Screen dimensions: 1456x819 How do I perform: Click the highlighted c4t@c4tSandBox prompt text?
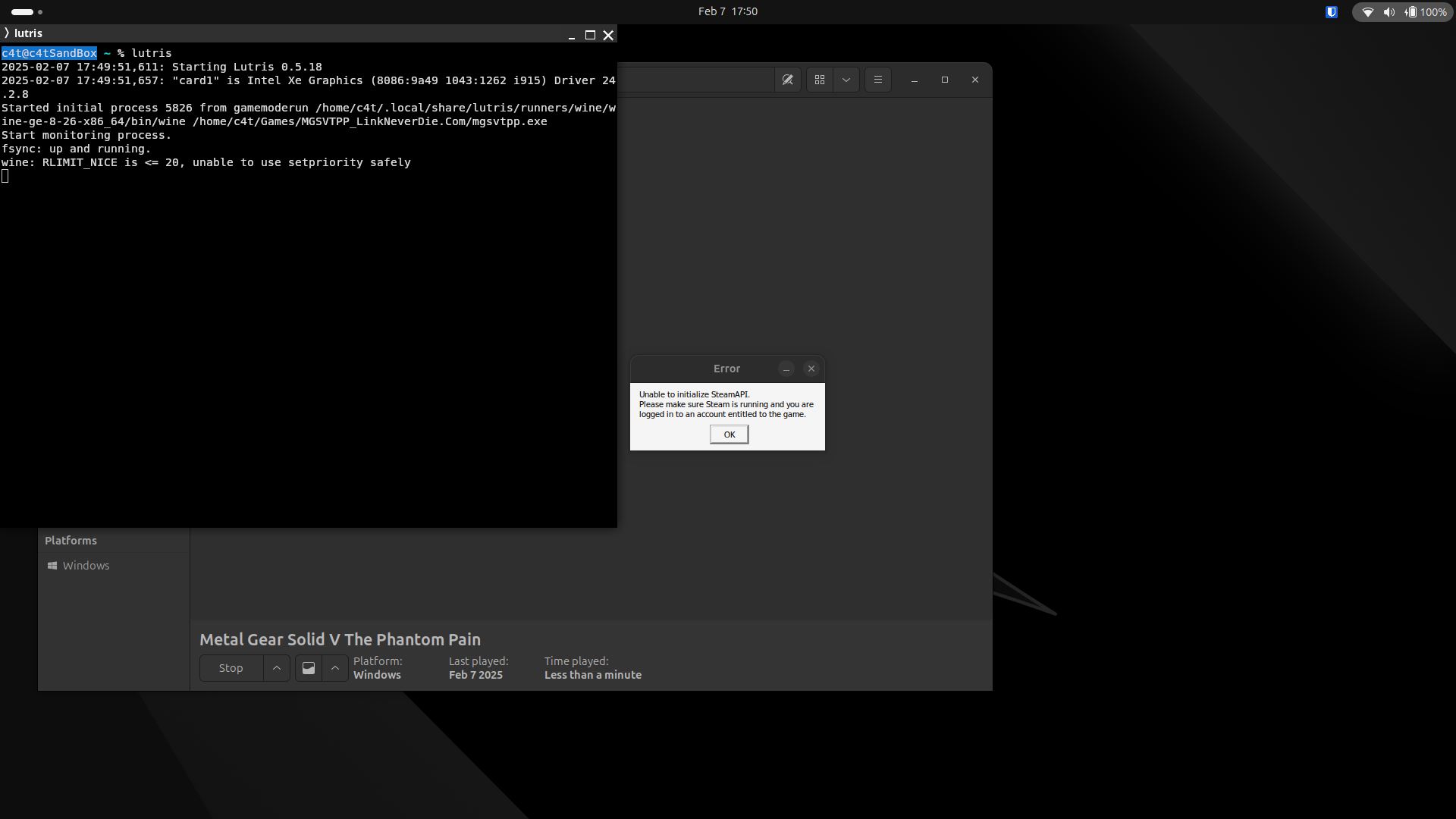click(x=49, y=53)
